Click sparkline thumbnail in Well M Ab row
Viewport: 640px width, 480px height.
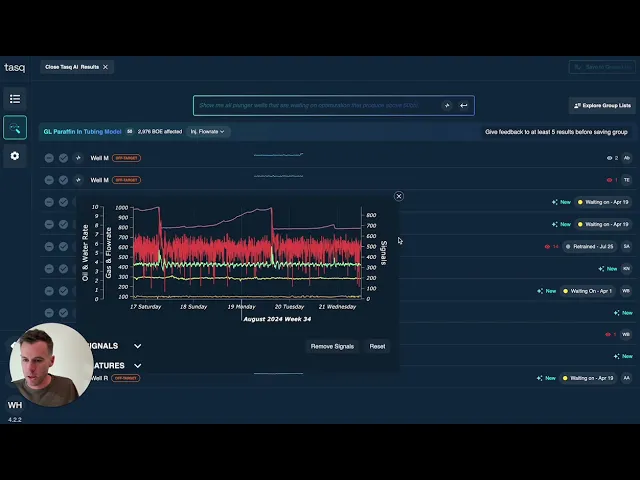pos(278,155)
